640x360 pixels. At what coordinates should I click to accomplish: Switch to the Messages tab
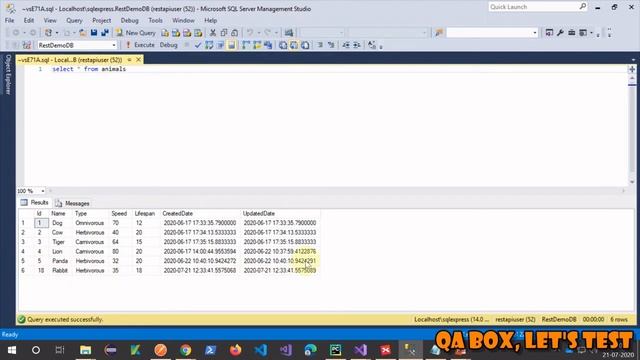click(x=73, y=203)
